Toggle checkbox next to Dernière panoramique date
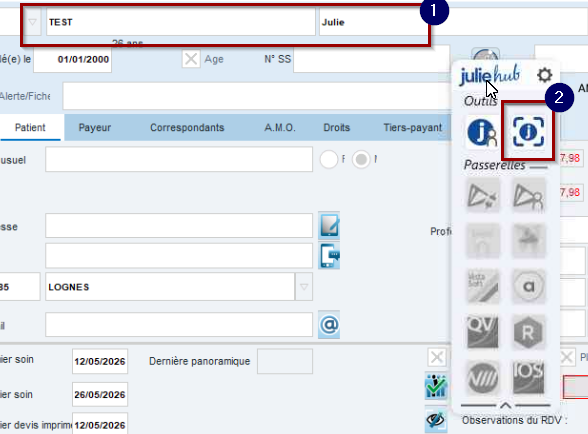 coord(437,357)
